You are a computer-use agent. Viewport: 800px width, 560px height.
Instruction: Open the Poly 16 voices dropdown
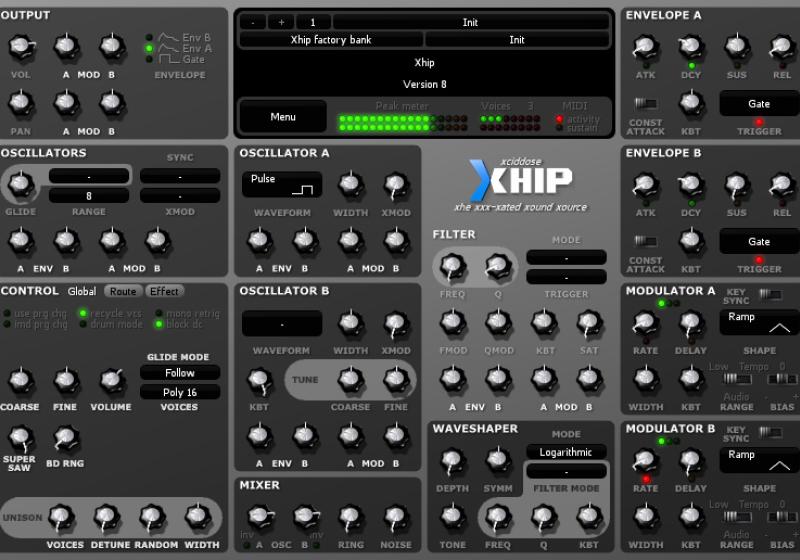coord(180,393)
